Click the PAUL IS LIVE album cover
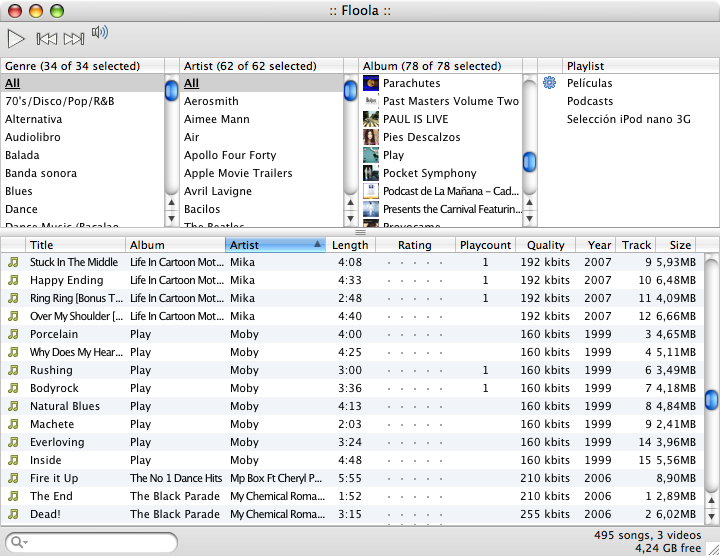 coord(371,119)
